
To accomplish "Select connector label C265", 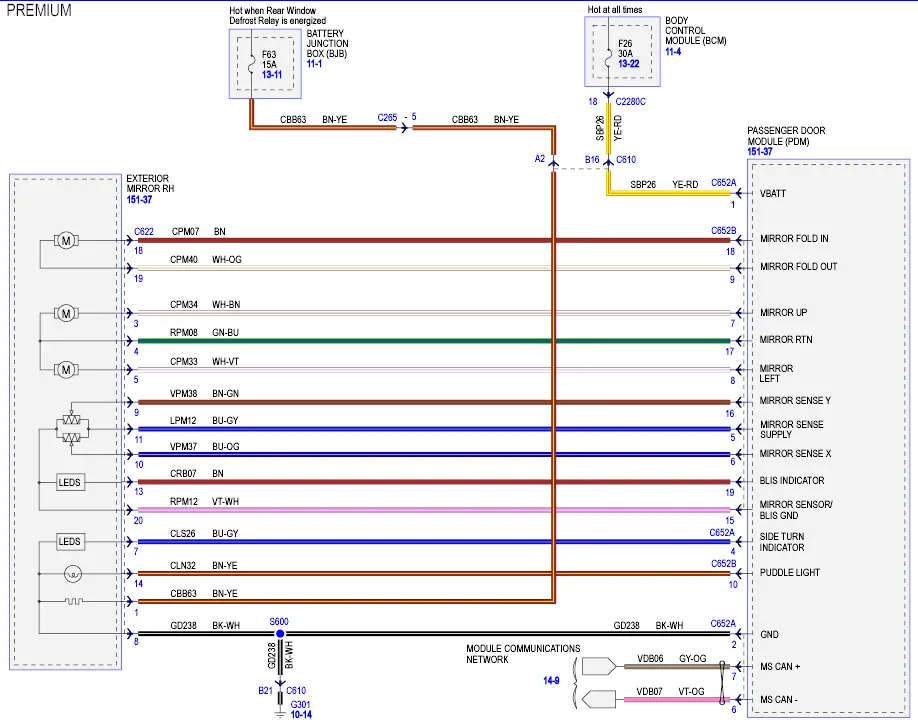I will point(387,118).
